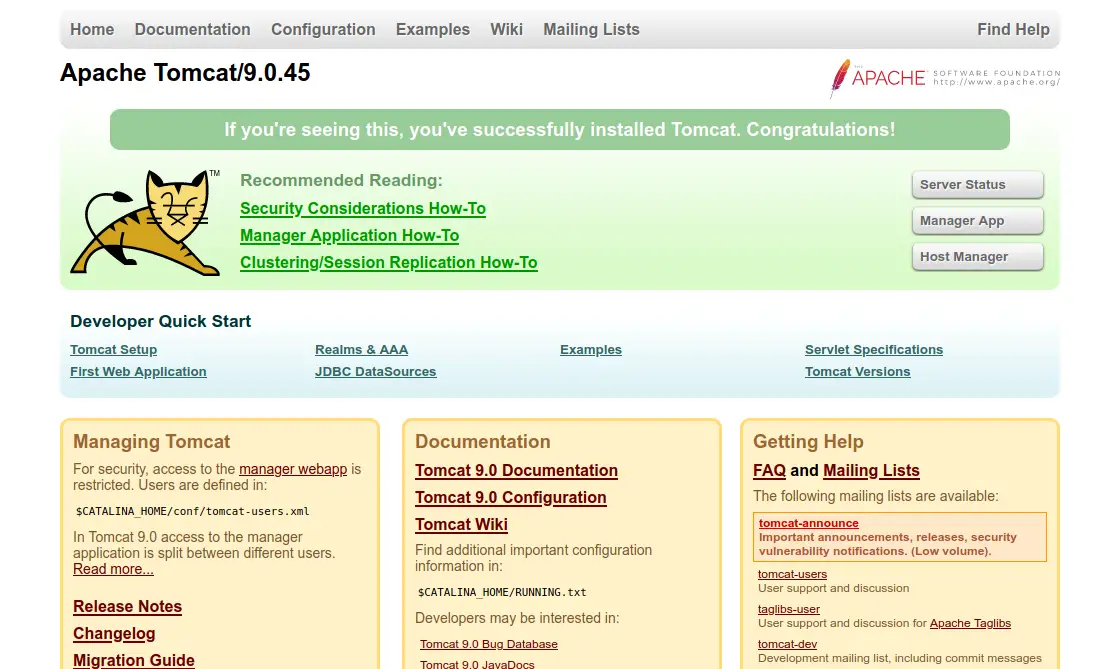Click the Managing Tomcat heading
This screenshot has width=1120, height=669.
click(x=151, y=441)
